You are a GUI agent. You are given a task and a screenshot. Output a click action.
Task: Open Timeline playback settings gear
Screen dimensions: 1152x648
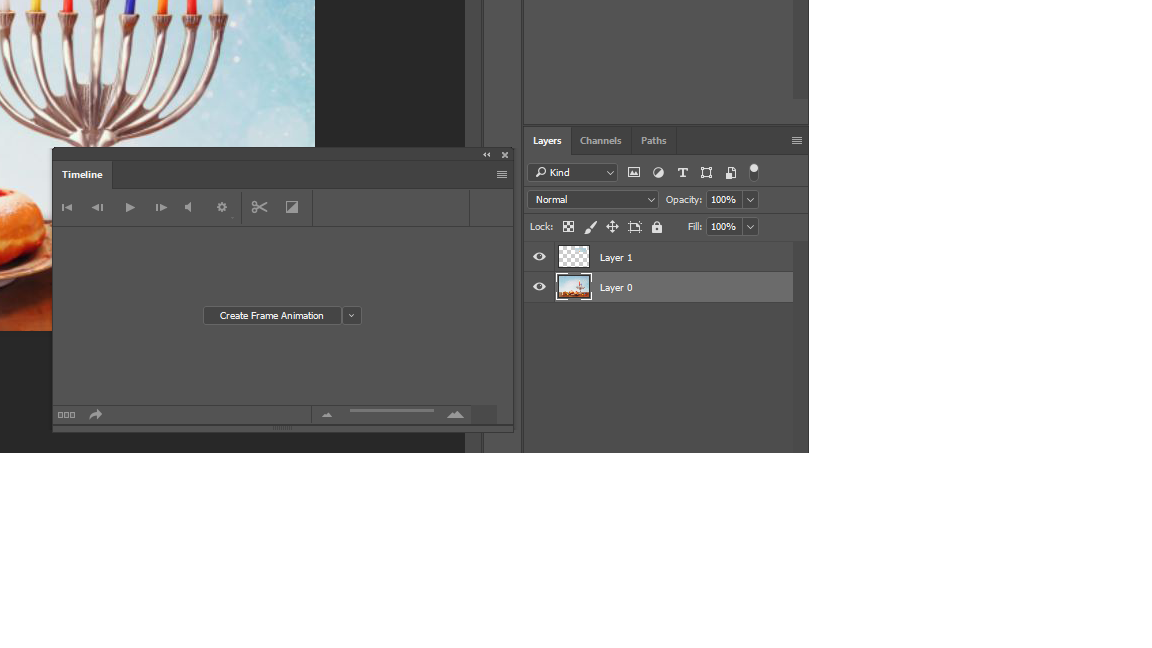click(222, 208)
